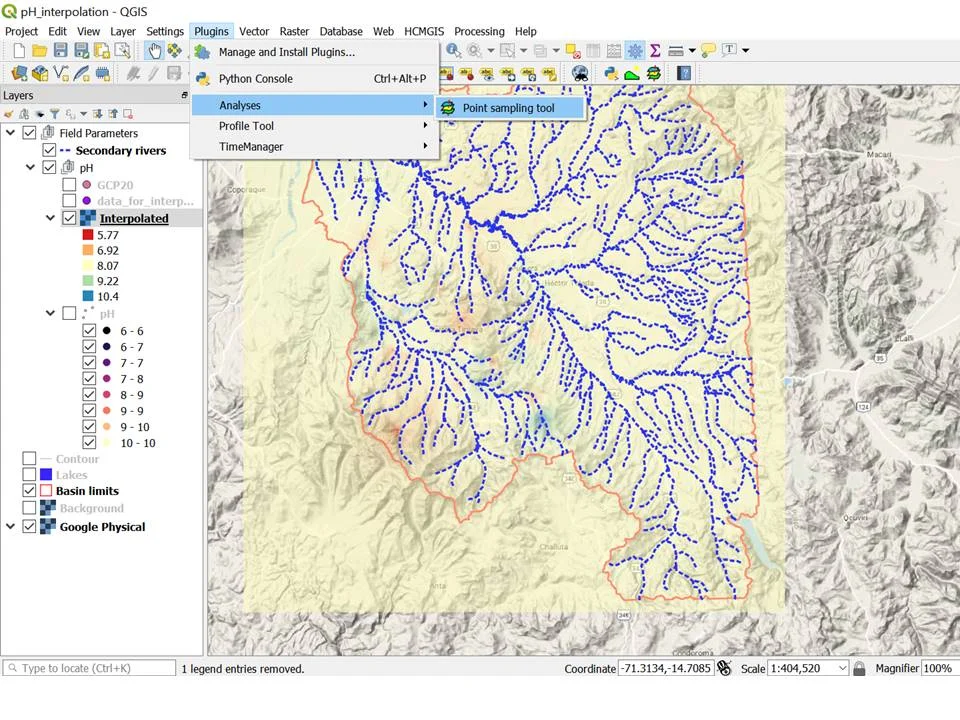Open the Data Source Manager icon
The width and height of the screenshot is (960, 720).
click(19, 73)
